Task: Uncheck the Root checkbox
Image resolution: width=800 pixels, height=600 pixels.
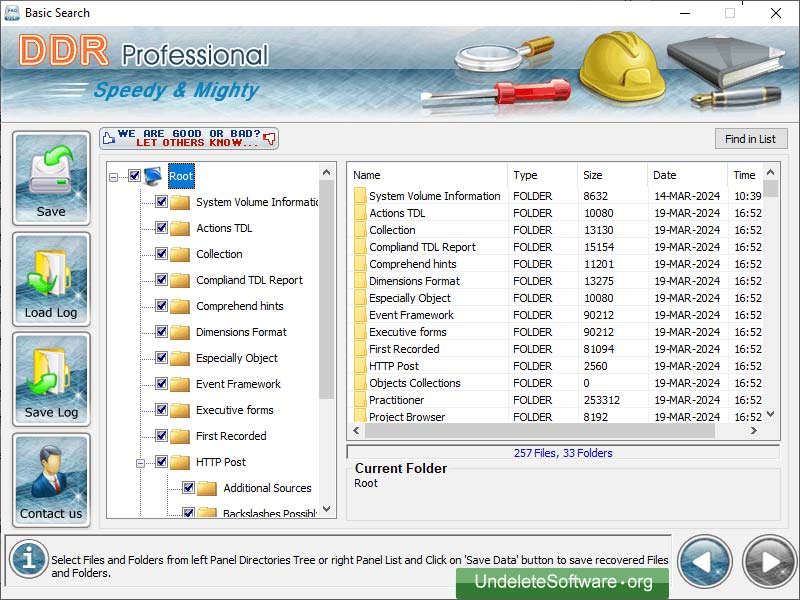Action: (134, 176)
